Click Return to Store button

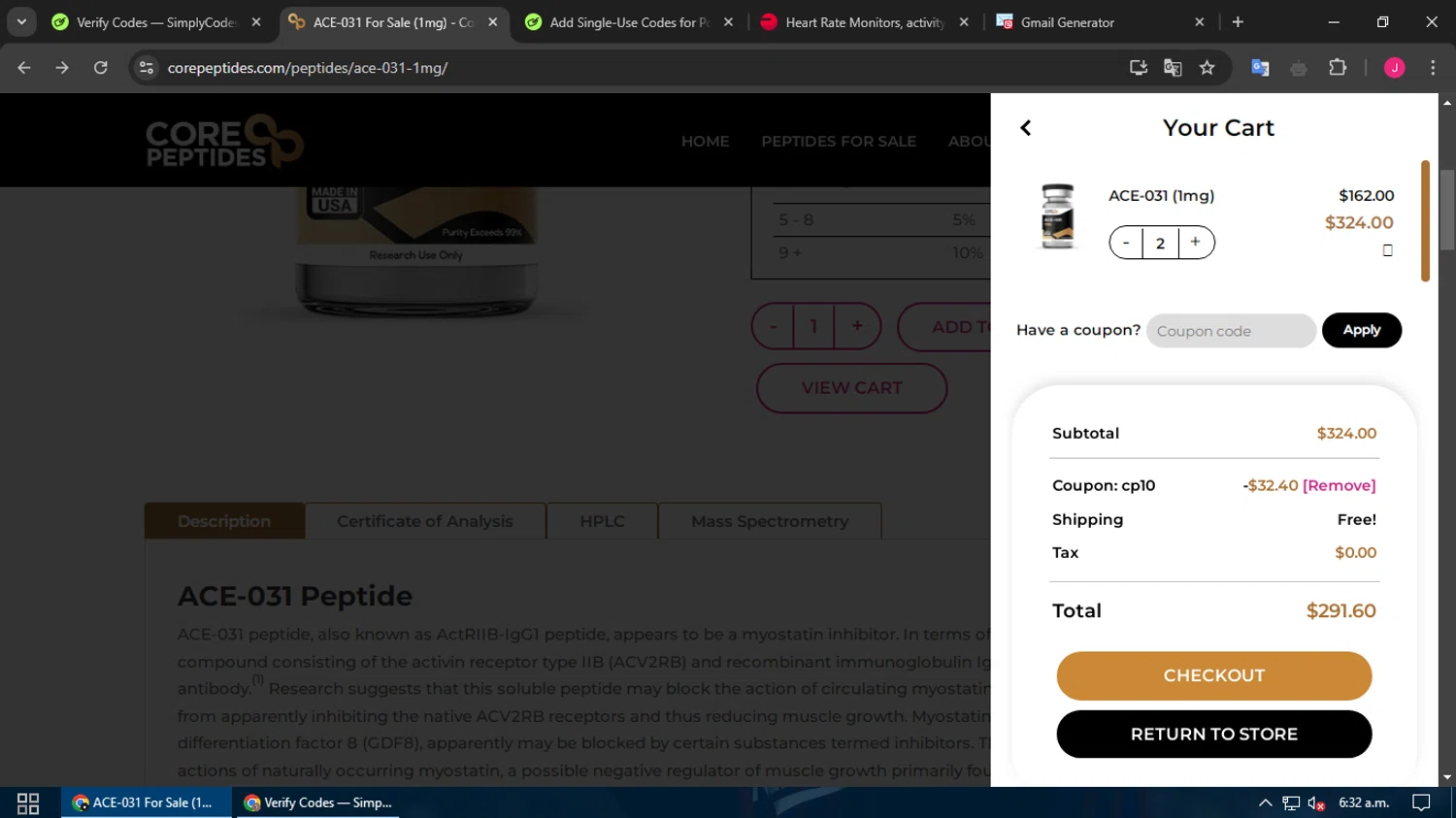1214,735
